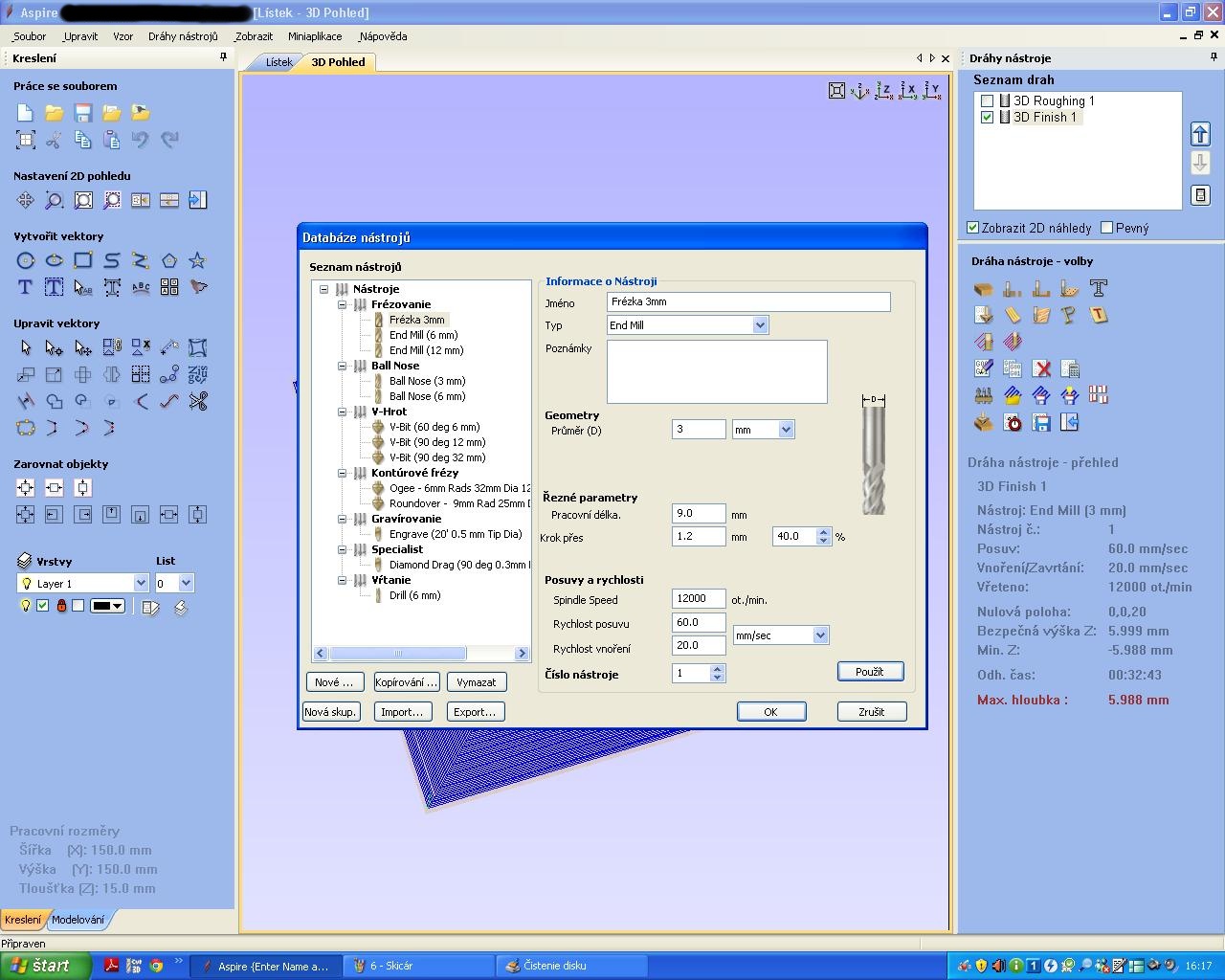Enable the 3D Roughing 1 checkbox
This screenshot has height=980, width=1225.
coord(988,100)
